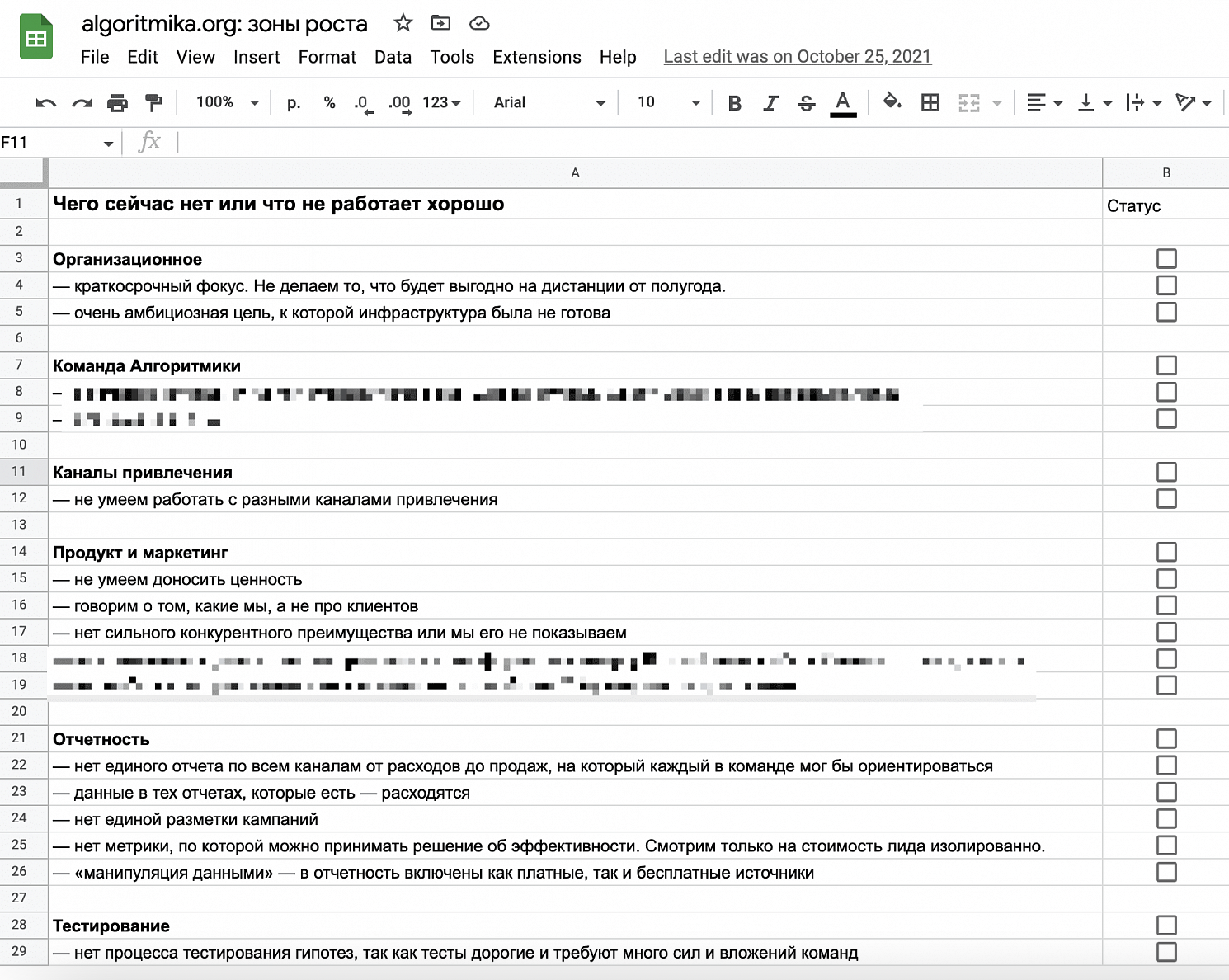Click the move to folder icon
Image resolution: width=1229 pixels, height=980 pixels.
(440, 23)
